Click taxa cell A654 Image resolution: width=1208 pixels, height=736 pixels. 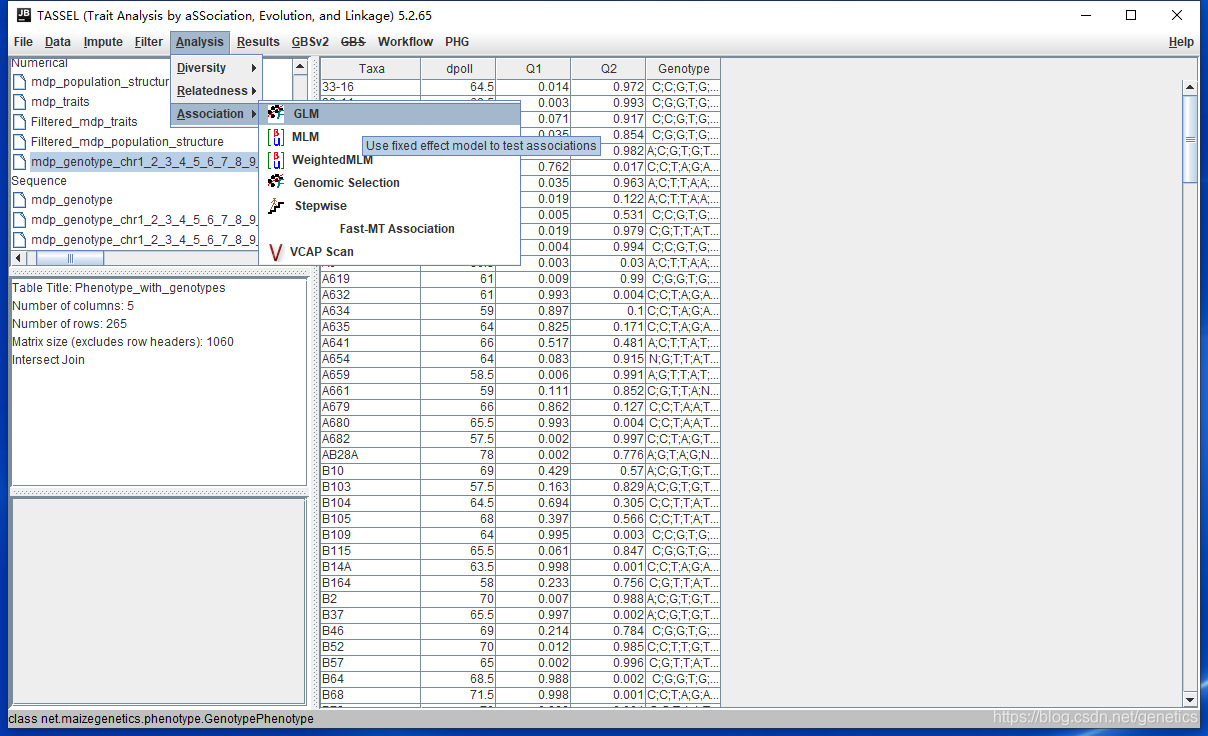[371, 359]
